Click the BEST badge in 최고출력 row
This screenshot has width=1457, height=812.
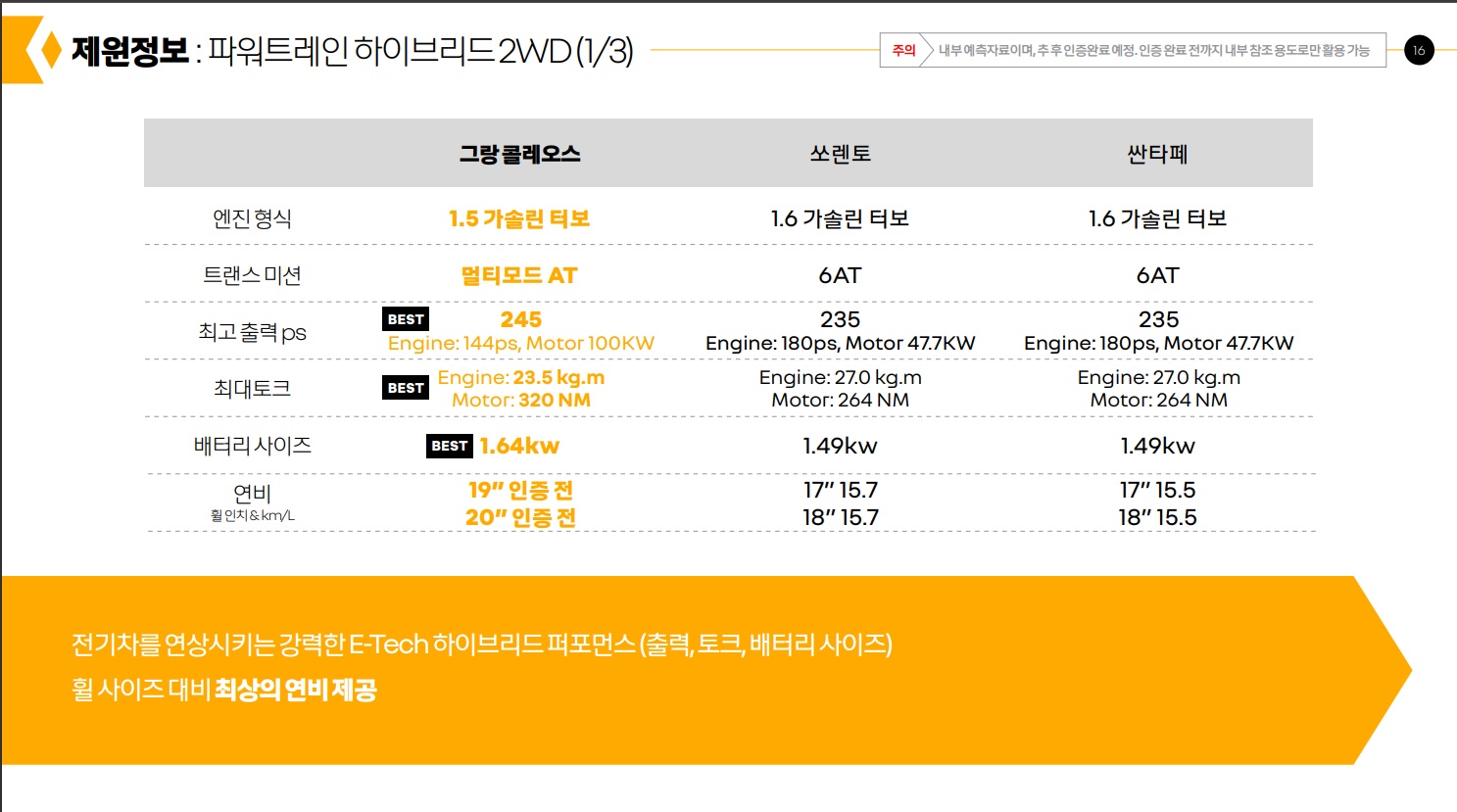(406, 319)
